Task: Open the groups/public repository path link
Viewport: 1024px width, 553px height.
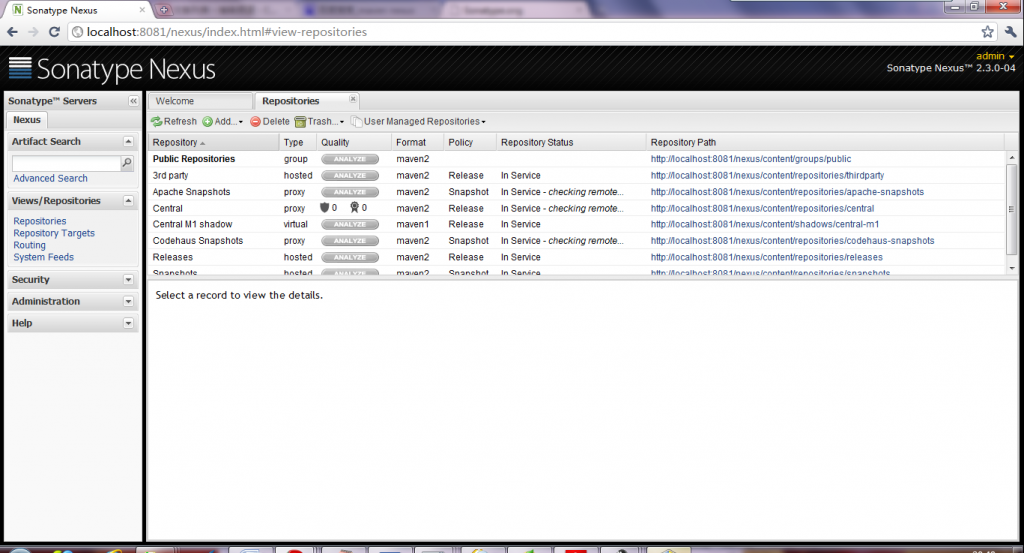Action: point(751,159)
